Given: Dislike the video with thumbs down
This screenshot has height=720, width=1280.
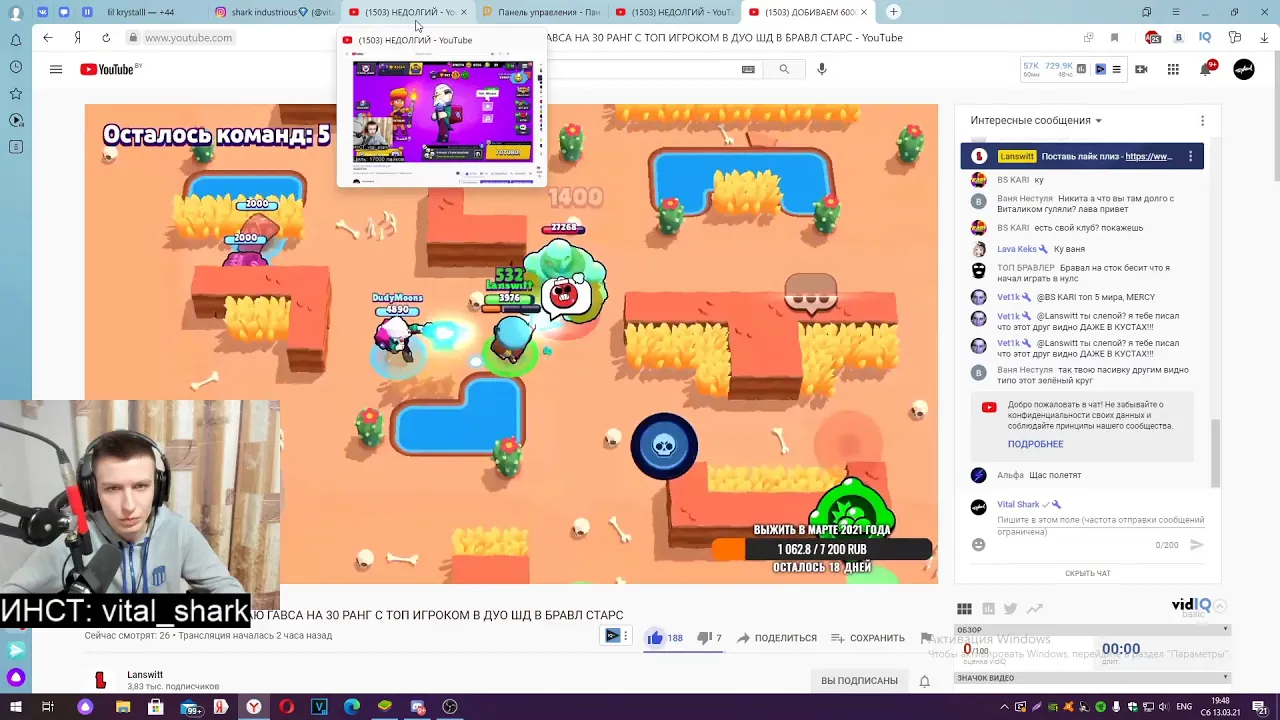Looking at the screenshot, I should tap(703, 638).
